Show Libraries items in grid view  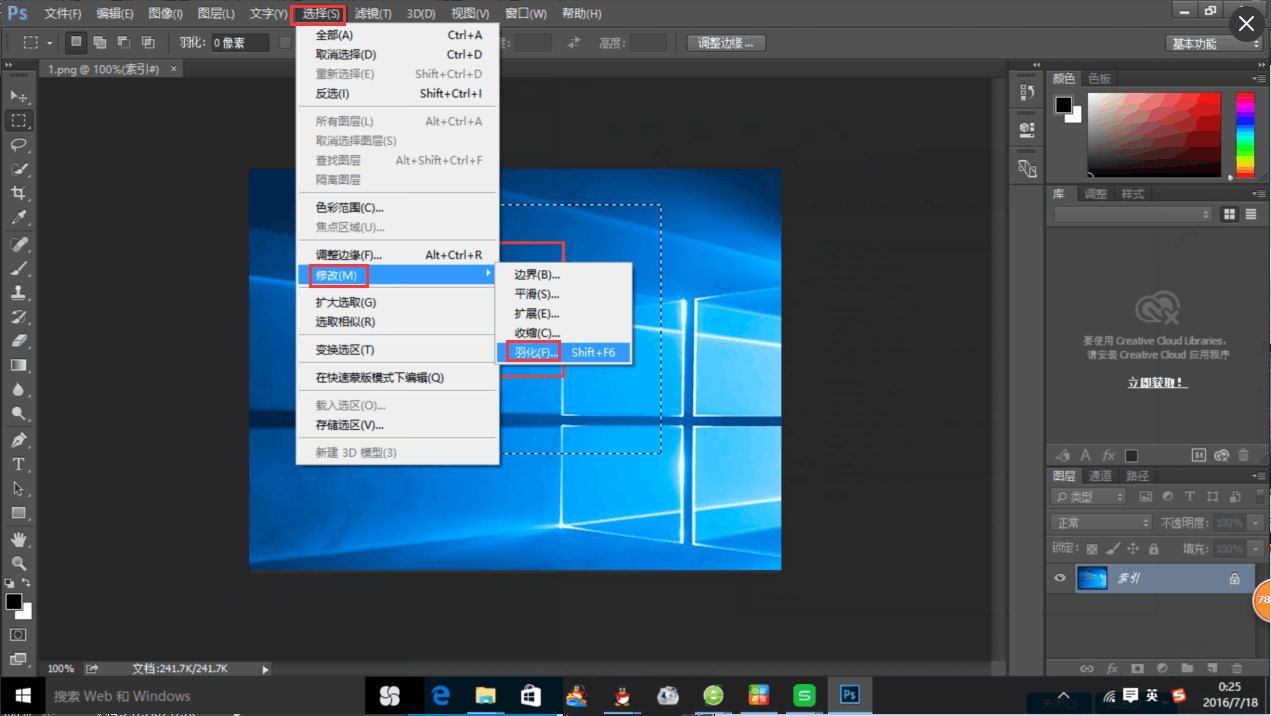tap(1229, 215)
